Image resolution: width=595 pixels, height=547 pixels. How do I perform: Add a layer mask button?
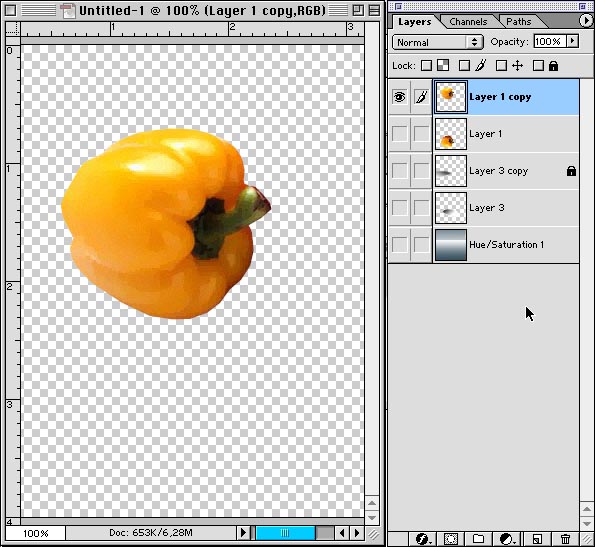pyautogui.click(x=451, y=539)
